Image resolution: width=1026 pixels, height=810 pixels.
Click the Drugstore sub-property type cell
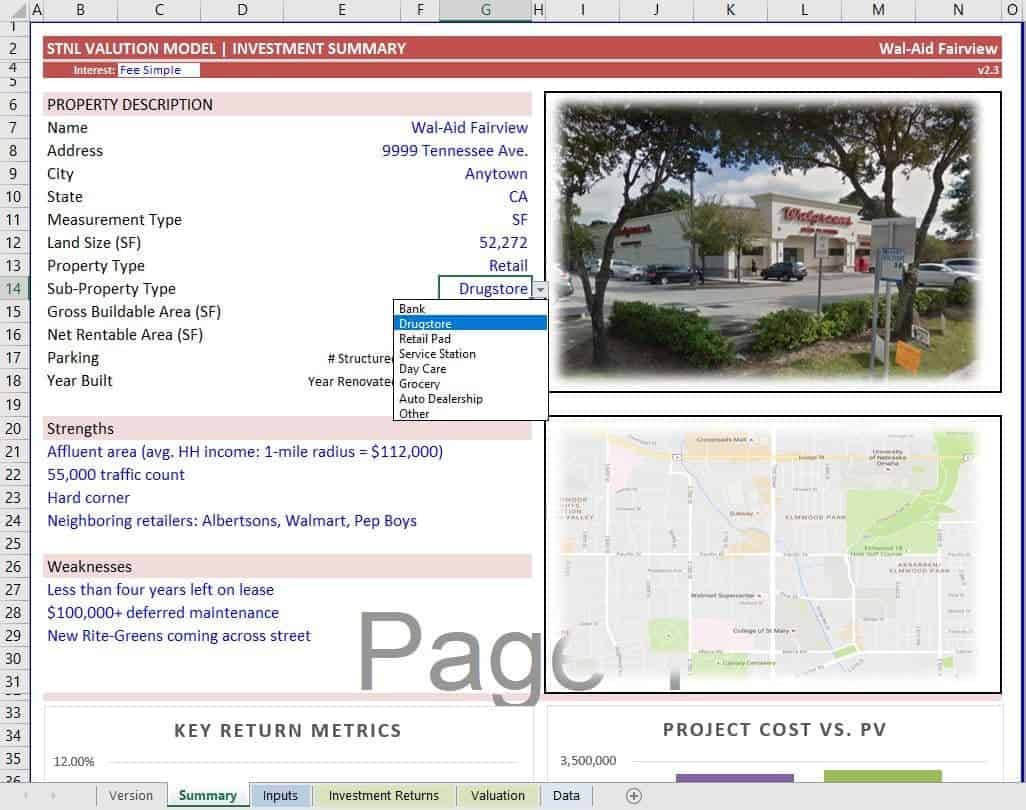[485, 289]
